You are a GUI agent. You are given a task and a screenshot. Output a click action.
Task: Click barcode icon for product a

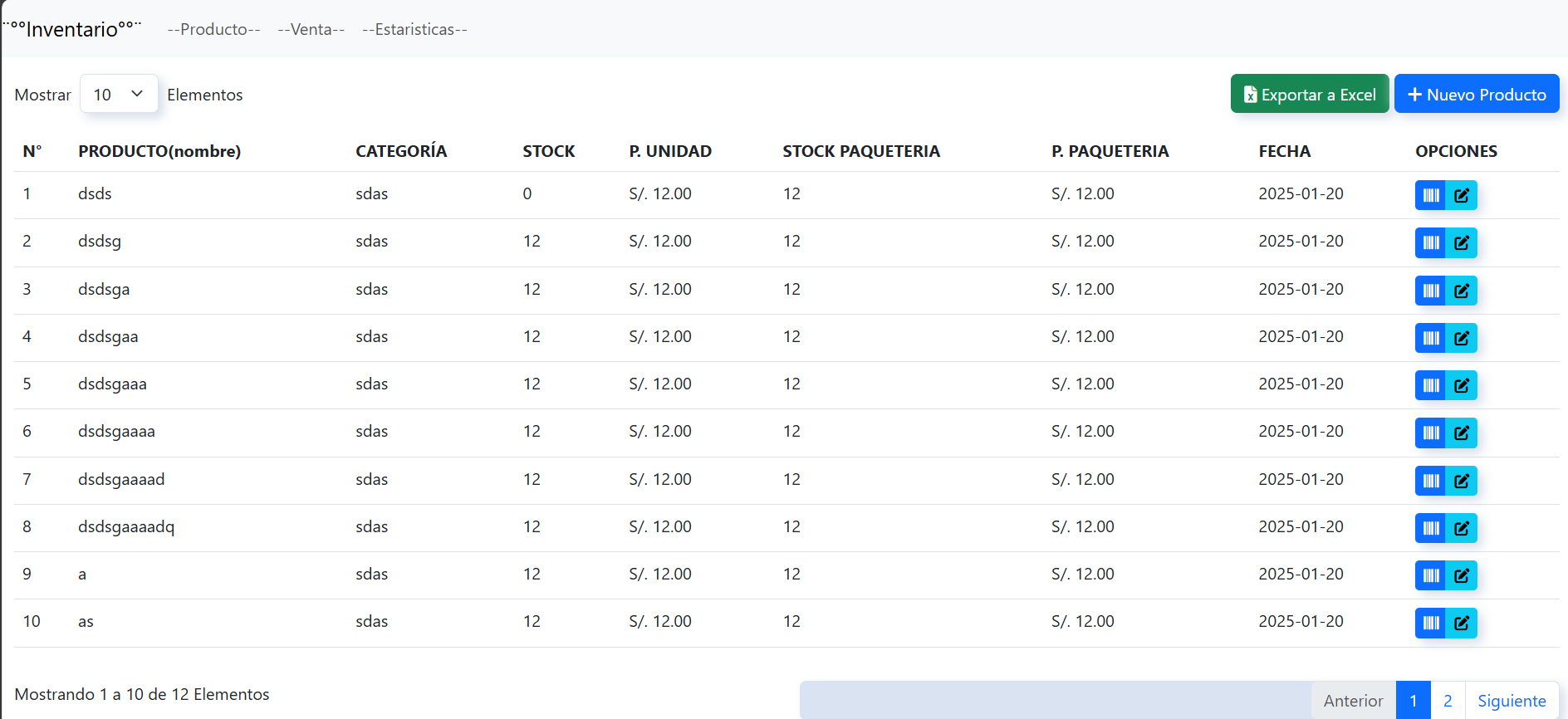point(1430,575)
